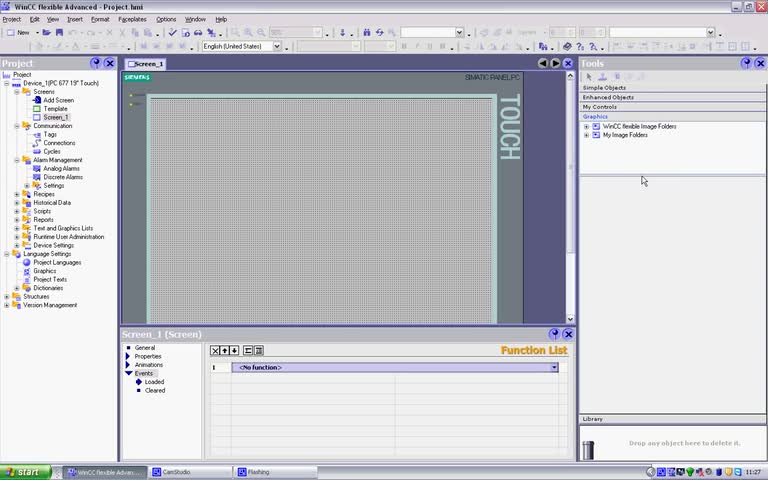
Task: Select General in properties panel
Action: click(x=144, y=348)
